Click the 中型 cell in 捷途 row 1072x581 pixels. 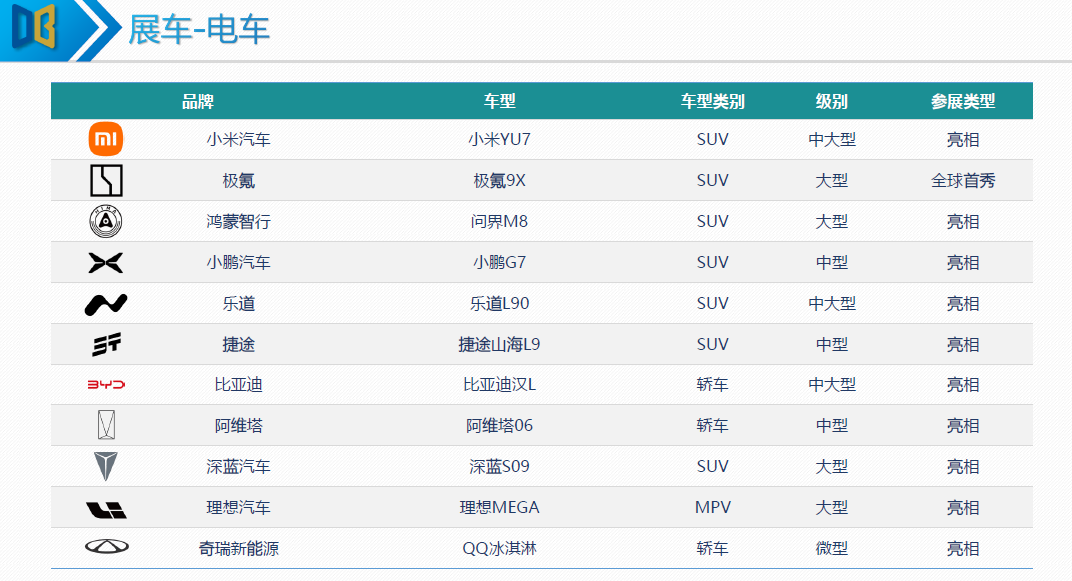point(831,344)
